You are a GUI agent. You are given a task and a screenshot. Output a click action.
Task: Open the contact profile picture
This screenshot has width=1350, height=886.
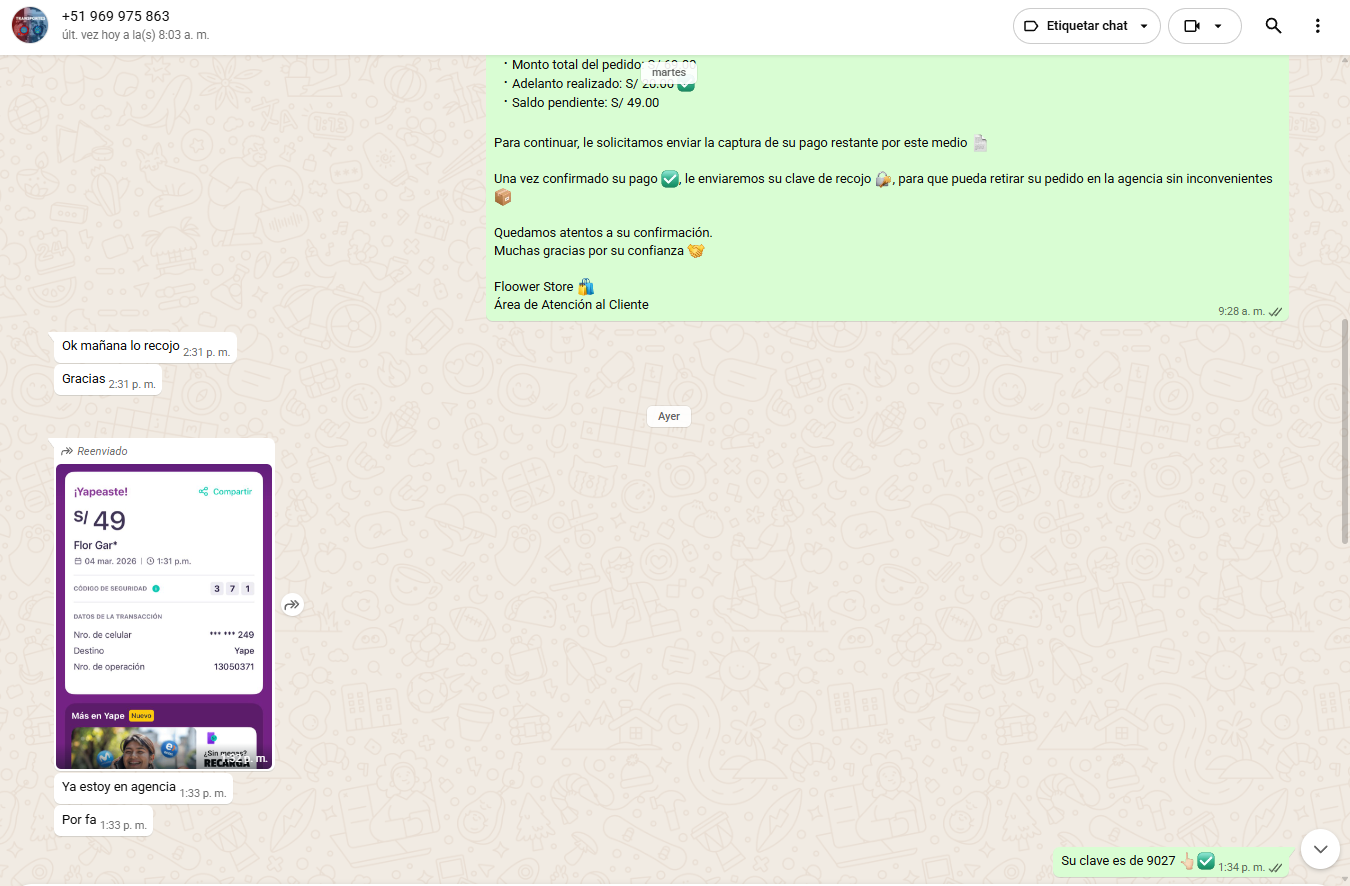(30, 26)
